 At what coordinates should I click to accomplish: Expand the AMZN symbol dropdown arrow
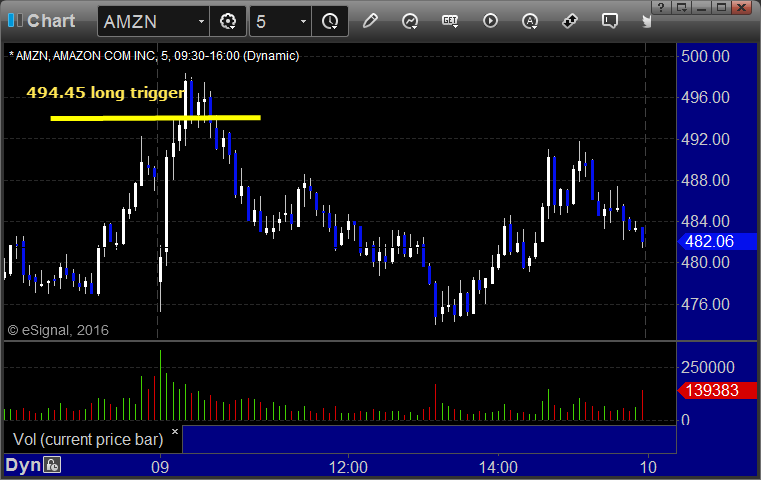(201, 21)
